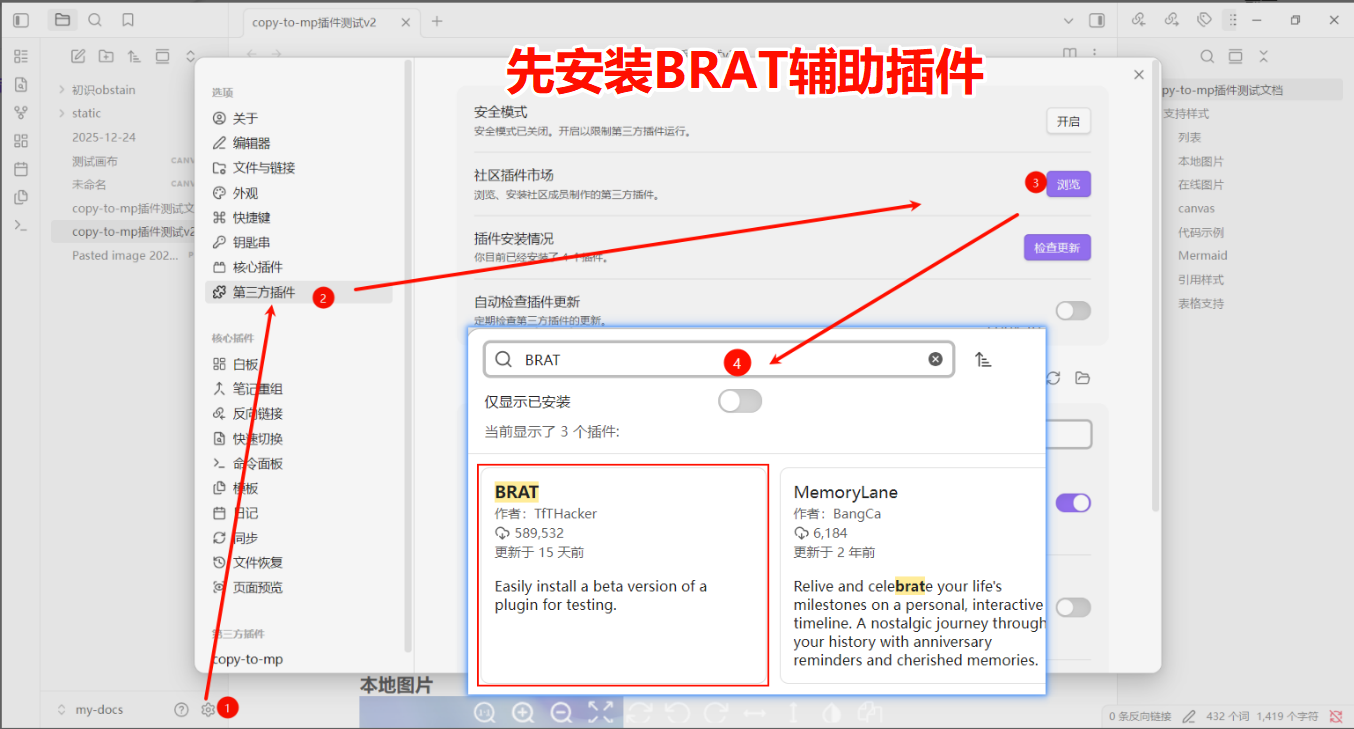Reload the installed plugins list
The width and height of the screenshot is (1354, 729).
point(1053,378)
